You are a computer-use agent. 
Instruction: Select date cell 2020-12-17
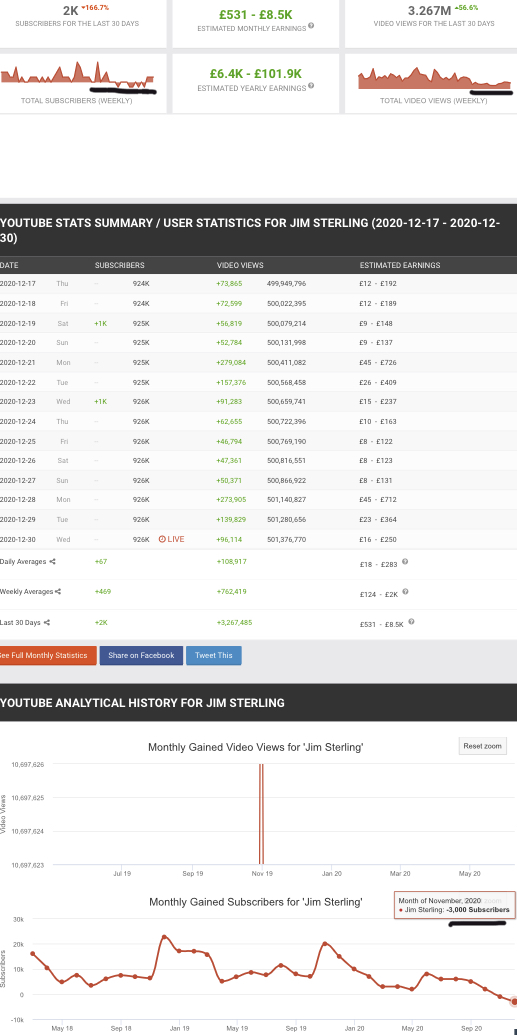(18, 284)
